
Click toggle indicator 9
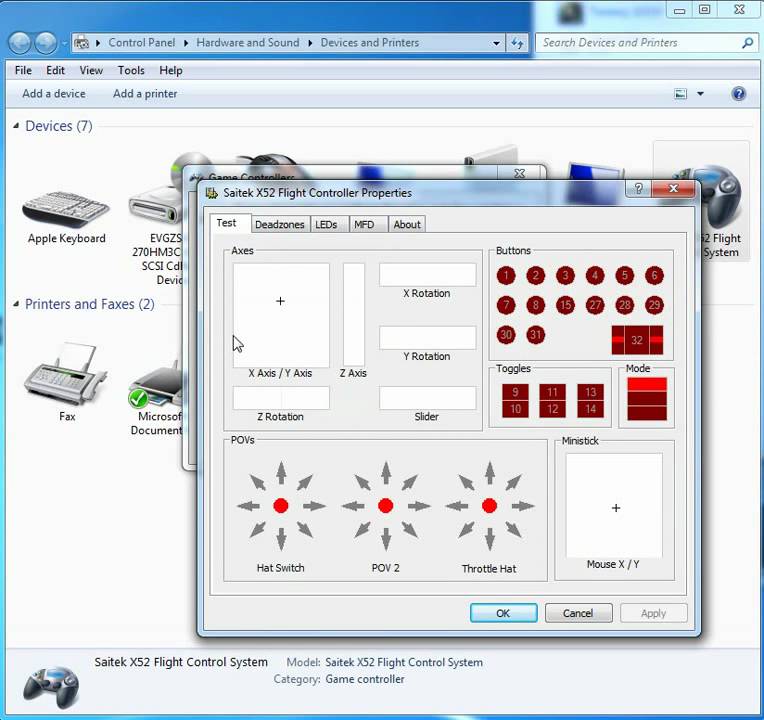coord(515,392)
